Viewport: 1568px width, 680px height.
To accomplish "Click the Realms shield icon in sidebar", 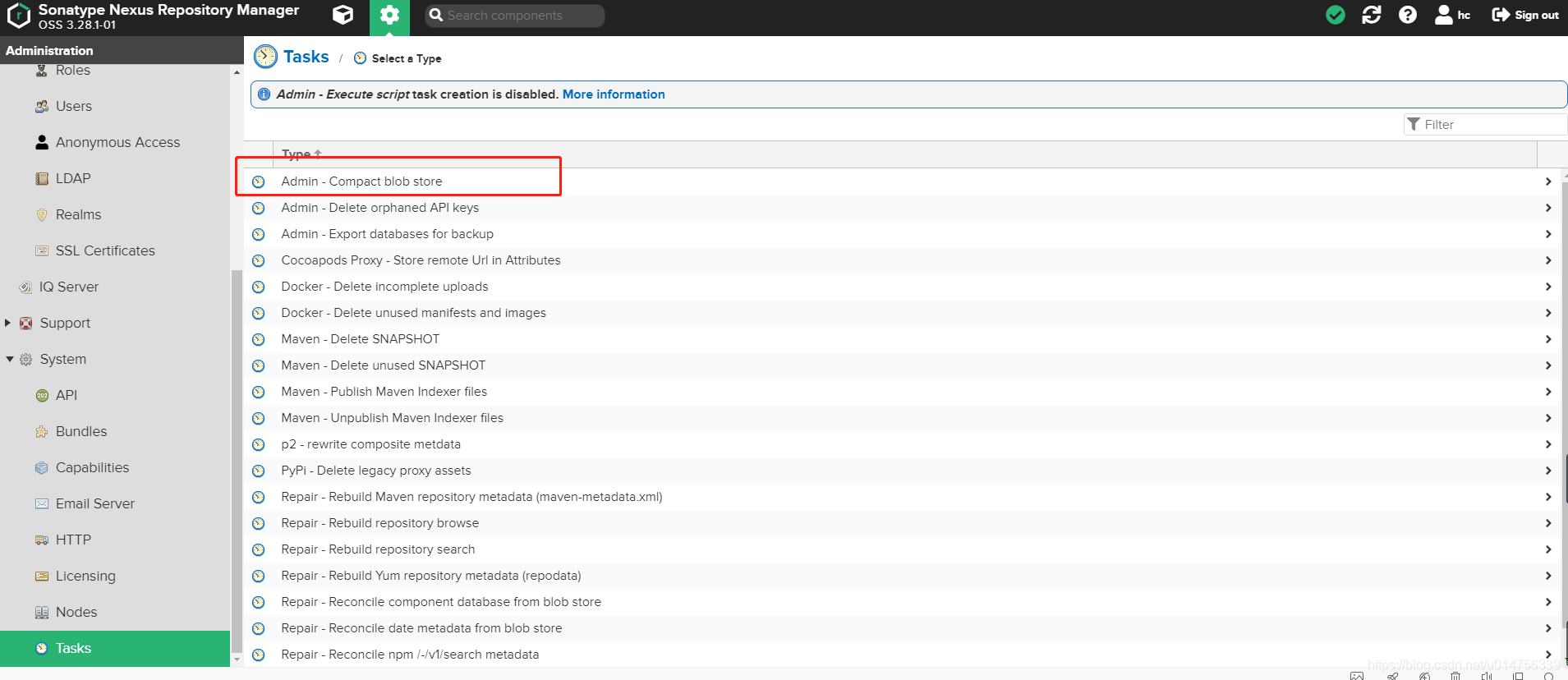I will click(x=42, y=214).
